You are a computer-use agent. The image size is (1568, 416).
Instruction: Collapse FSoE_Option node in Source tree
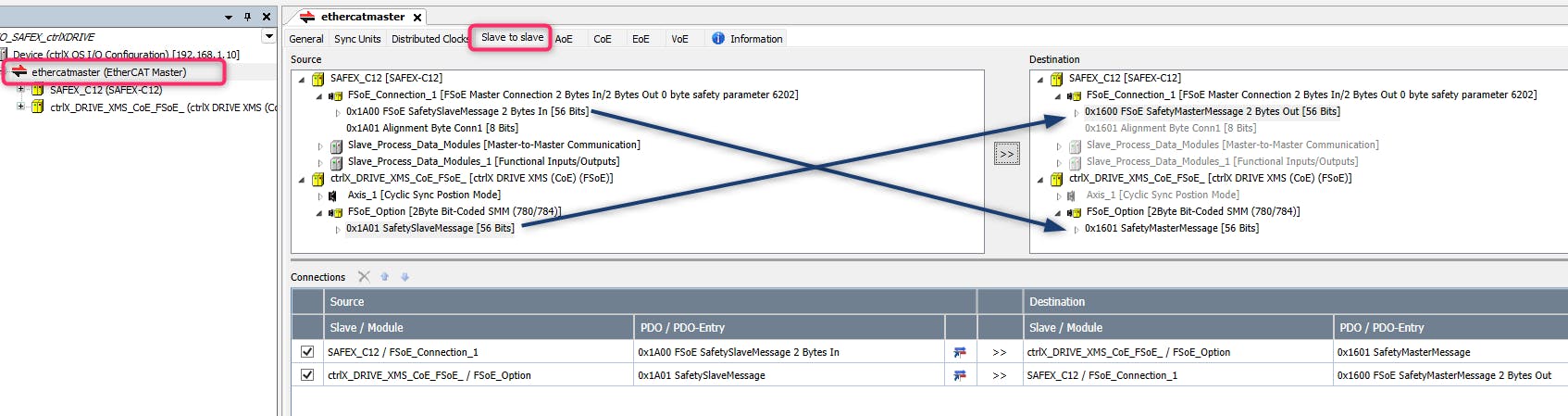pos(319,212)
